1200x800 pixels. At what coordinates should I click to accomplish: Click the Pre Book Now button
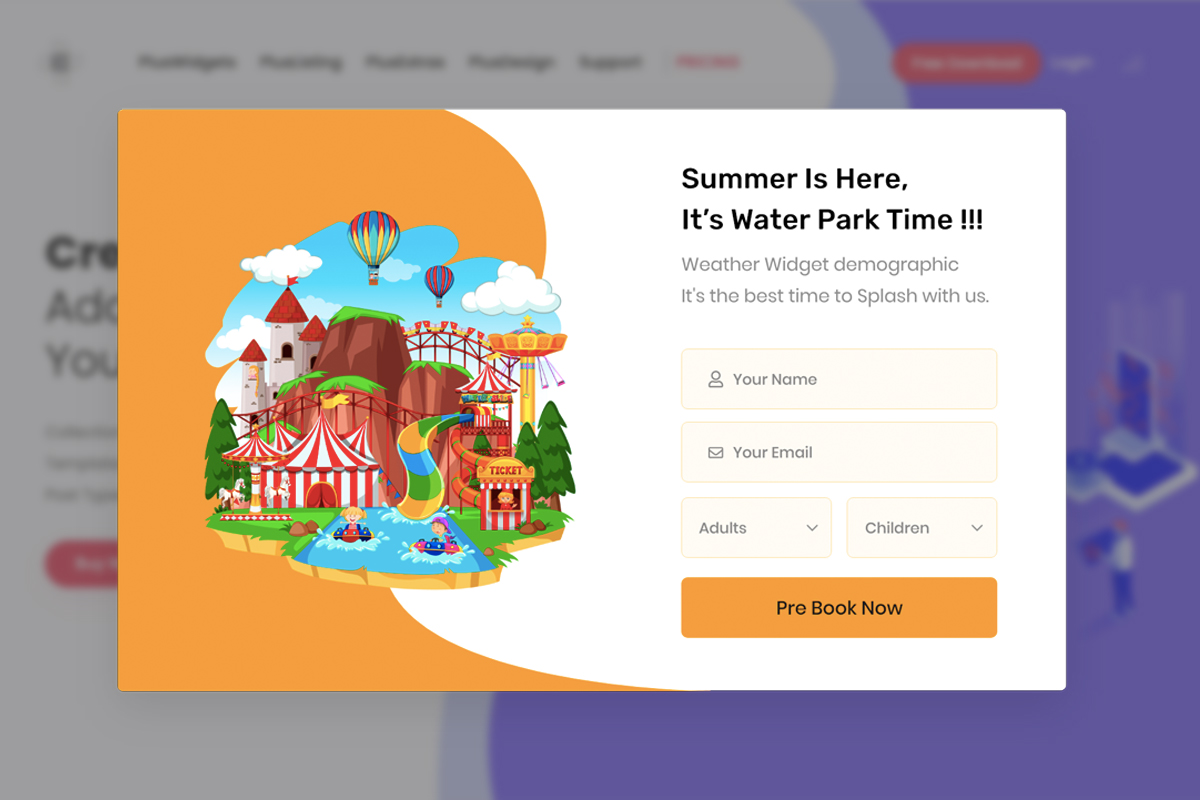pos(839,607)
